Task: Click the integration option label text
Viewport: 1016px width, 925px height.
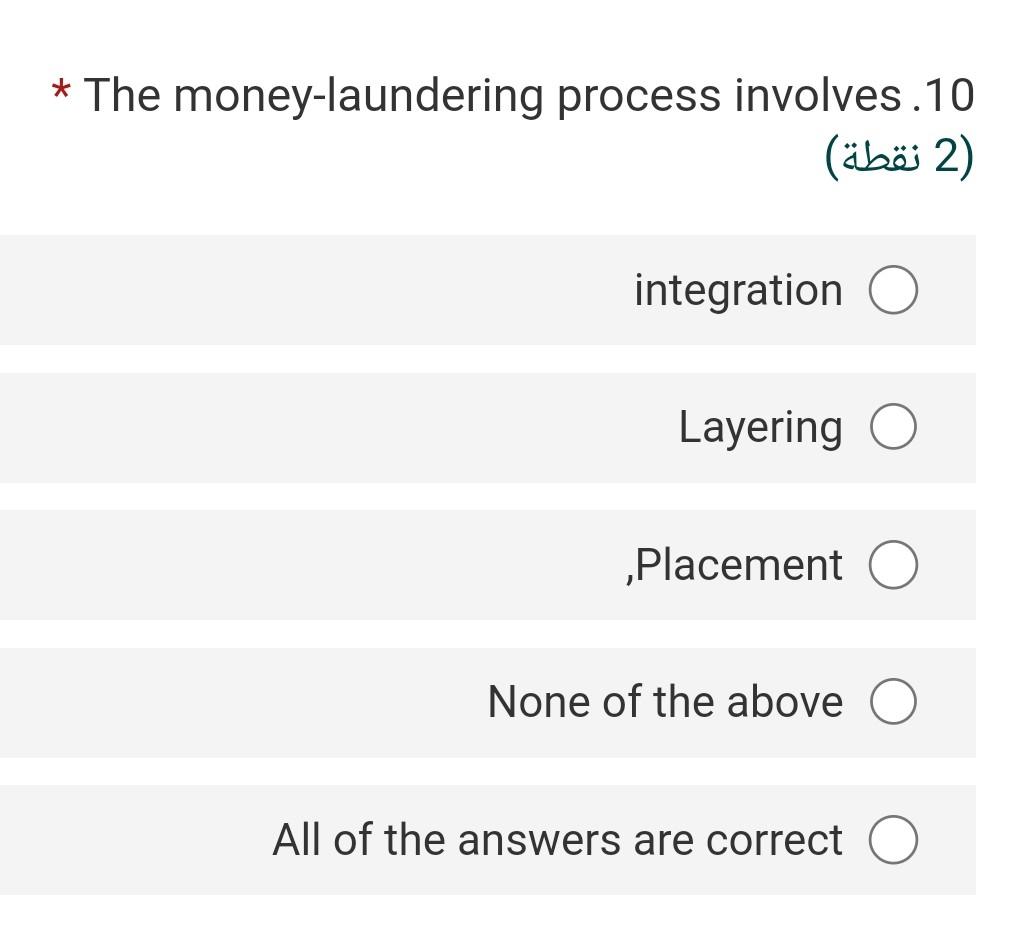Action: [737, 290]
